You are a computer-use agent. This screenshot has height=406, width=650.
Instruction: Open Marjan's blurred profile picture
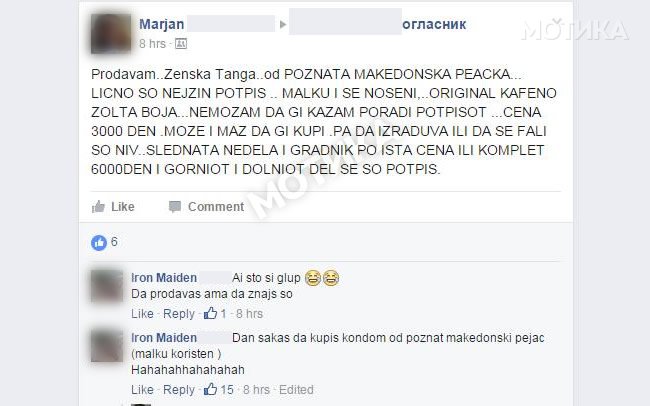[x=111, y=34]
